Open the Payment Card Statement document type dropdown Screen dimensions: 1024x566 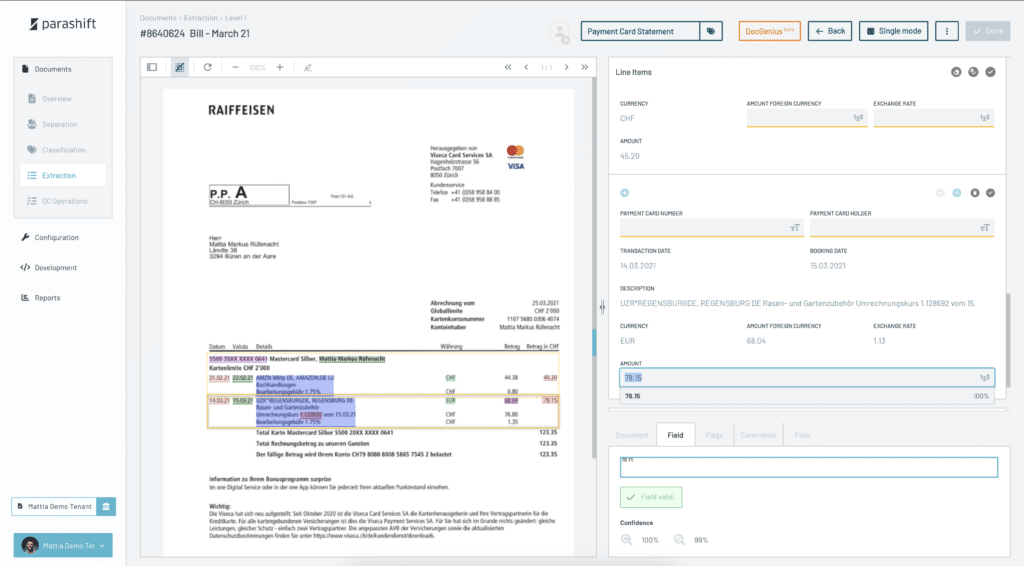(639, 31)
